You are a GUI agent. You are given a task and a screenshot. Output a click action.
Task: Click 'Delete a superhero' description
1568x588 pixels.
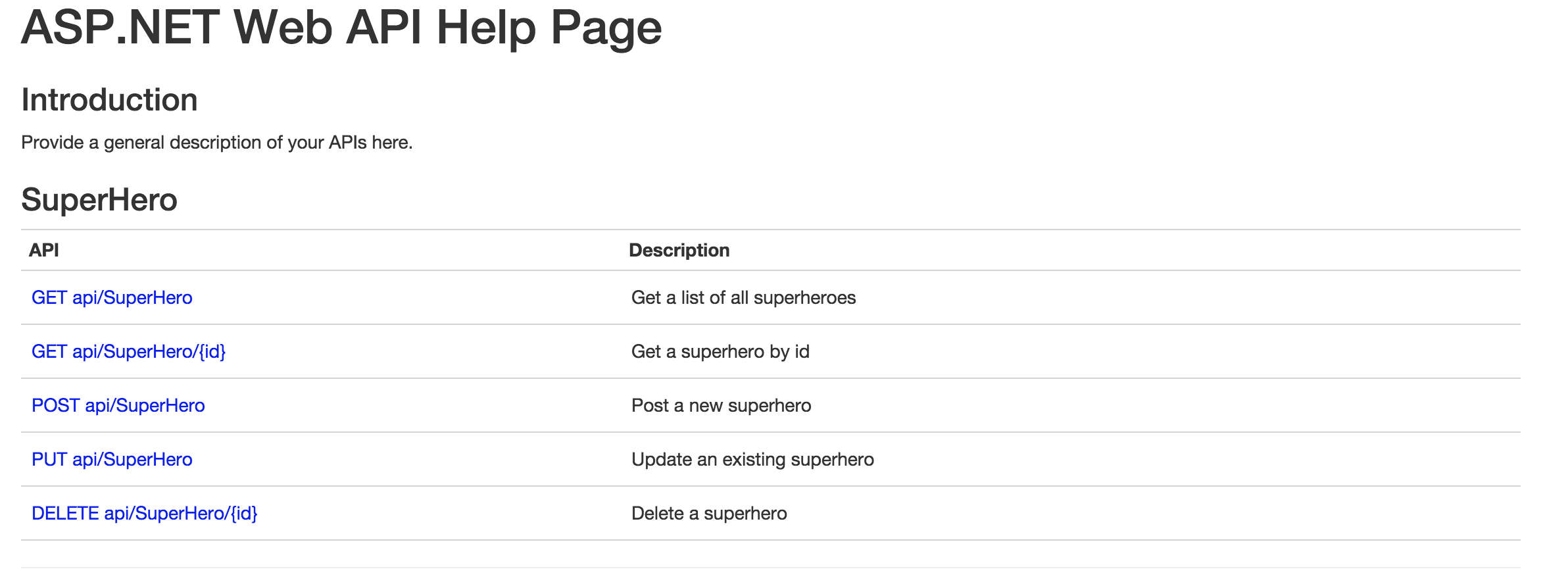709,514
